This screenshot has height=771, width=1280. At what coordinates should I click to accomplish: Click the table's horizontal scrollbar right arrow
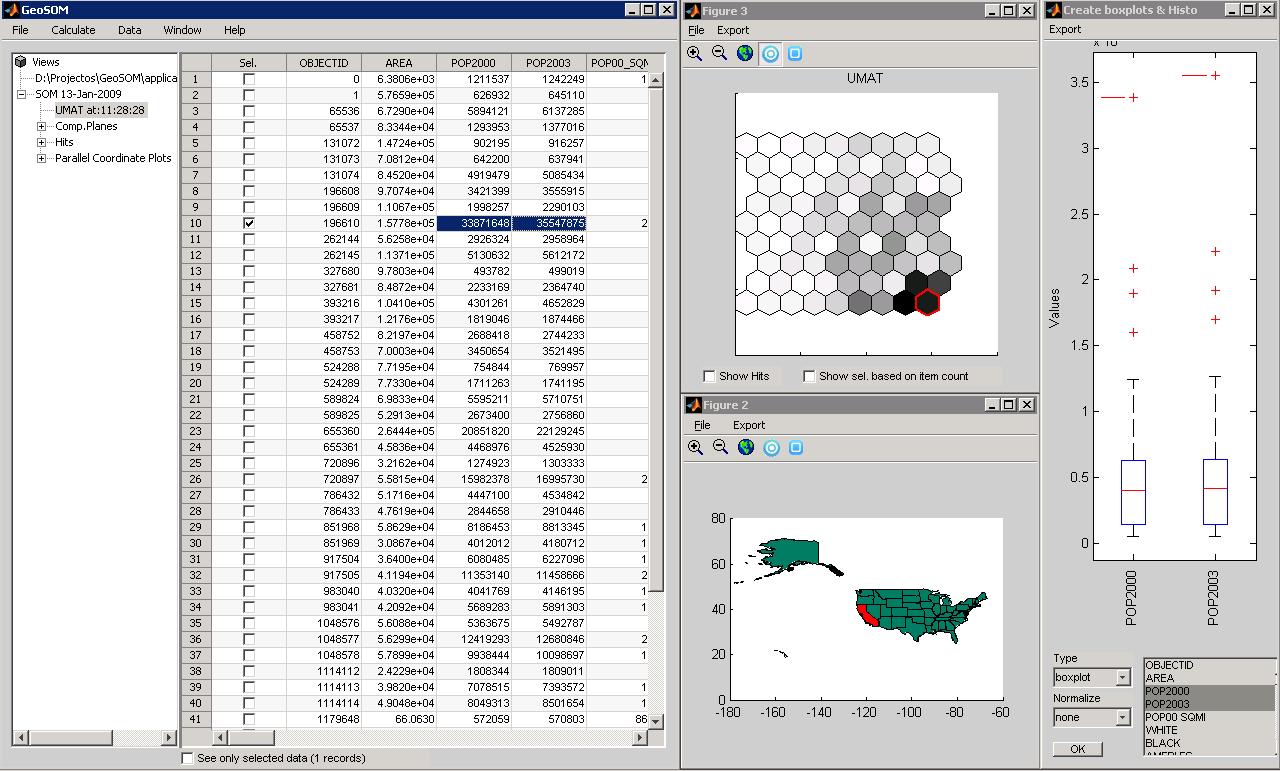(640, 738)
